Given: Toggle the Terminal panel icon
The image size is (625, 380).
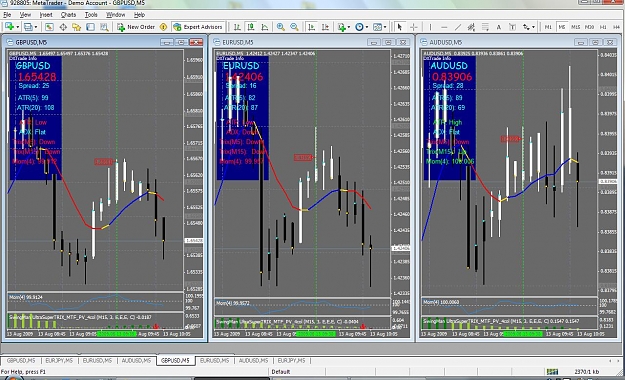Looking at the screenshot, I should point(90,27).
